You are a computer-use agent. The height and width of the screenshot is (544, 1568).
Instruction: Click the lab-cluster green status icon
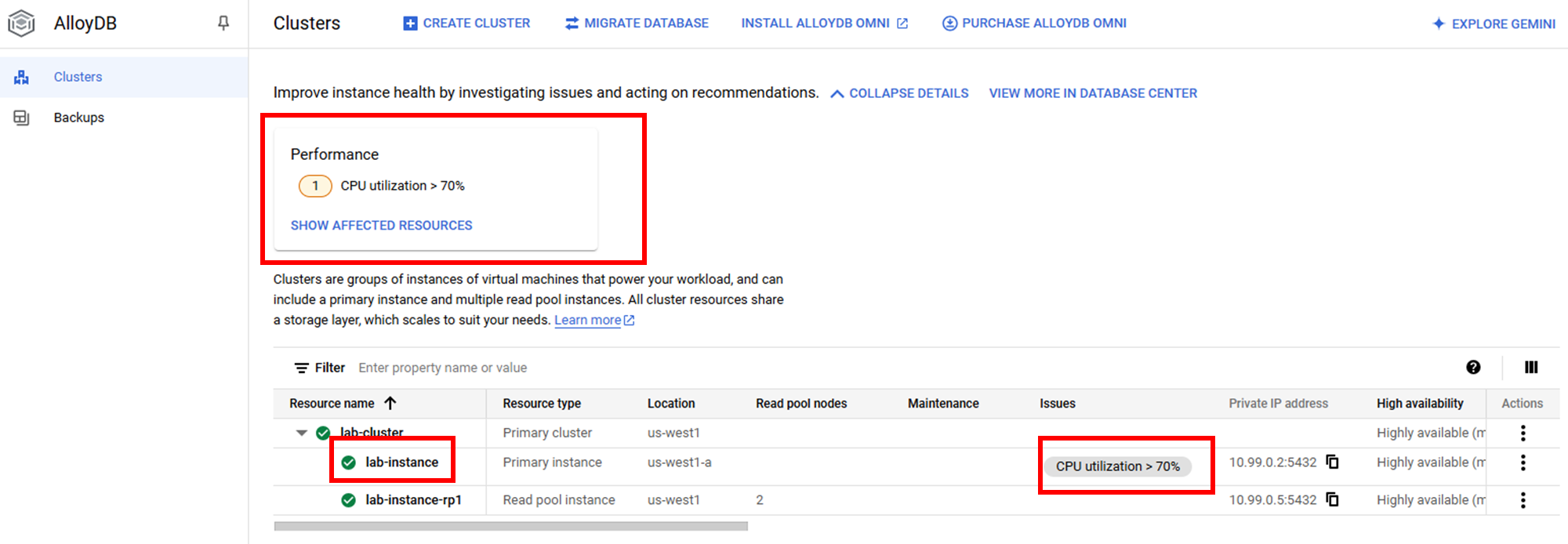(x=323, y=433)
